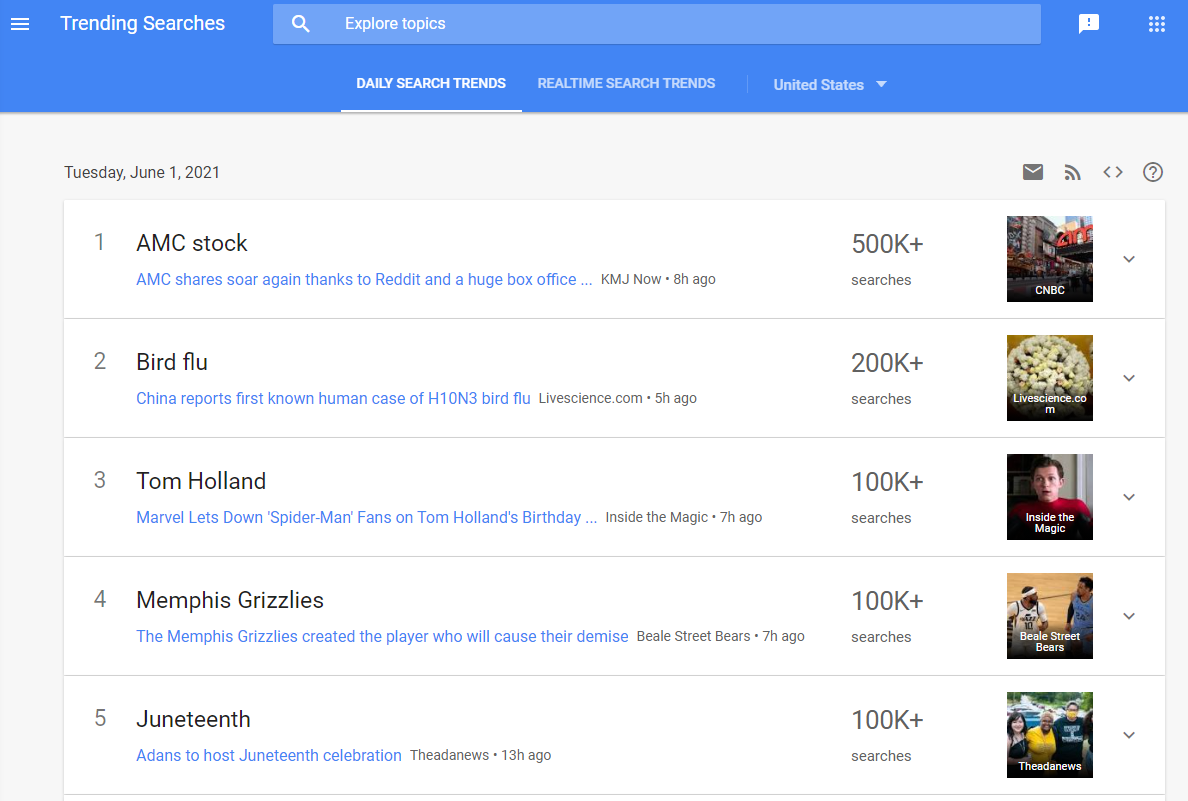
Task: Open the AMC shares soar again article
Action: point(364,280)
